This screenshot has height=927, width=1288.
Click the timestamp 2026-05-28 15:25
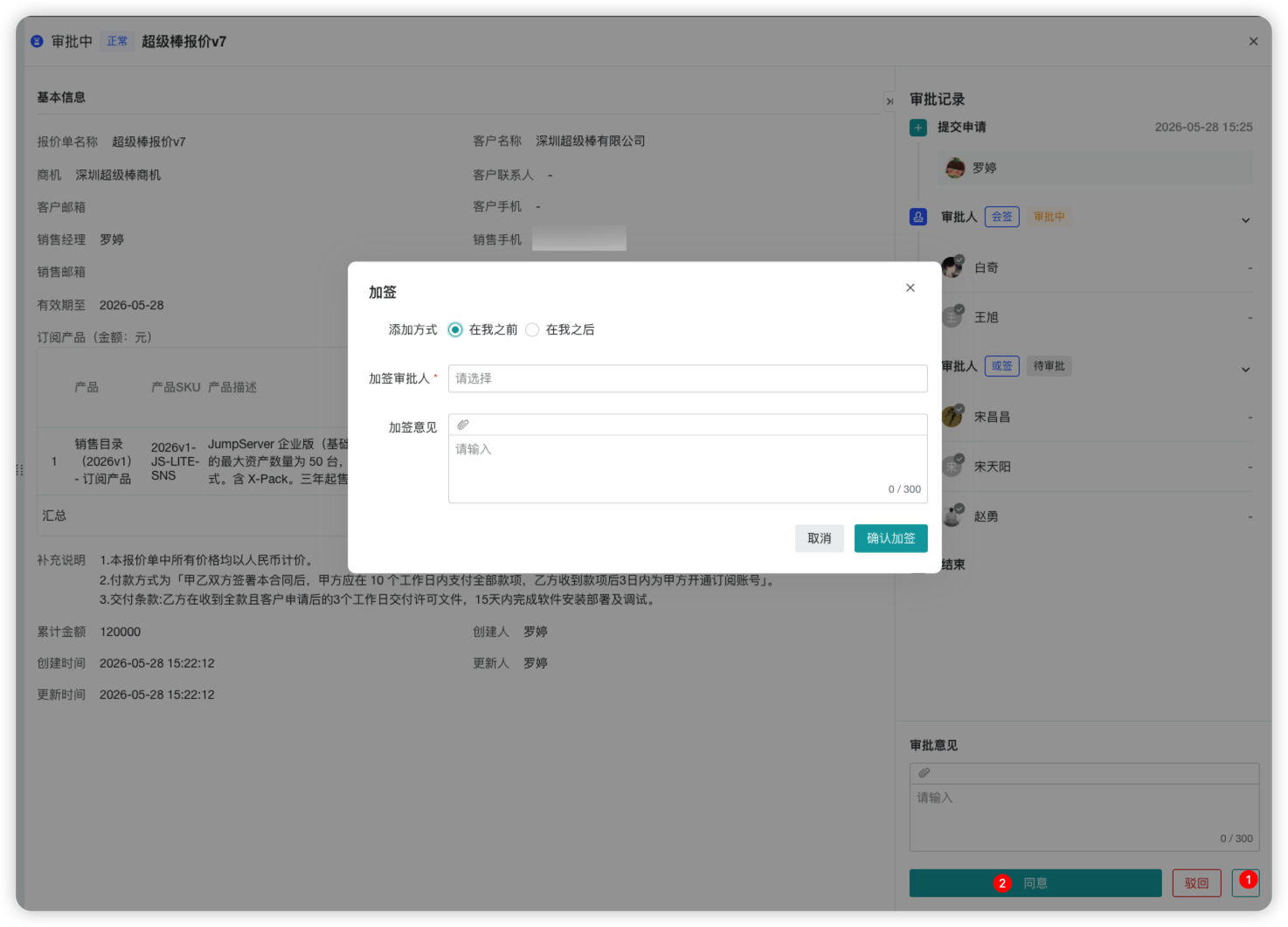(x=1203, y=127)
